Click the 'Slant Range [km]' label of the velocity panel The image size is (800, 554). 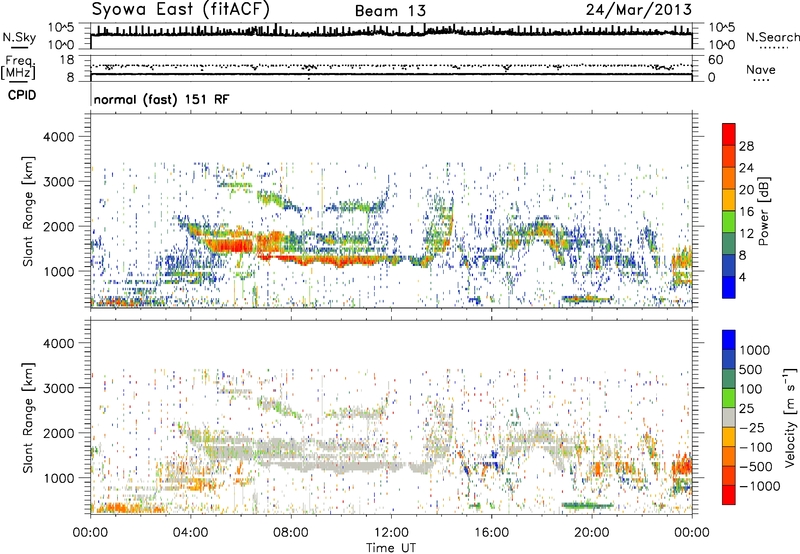click(x=28, y=417)
